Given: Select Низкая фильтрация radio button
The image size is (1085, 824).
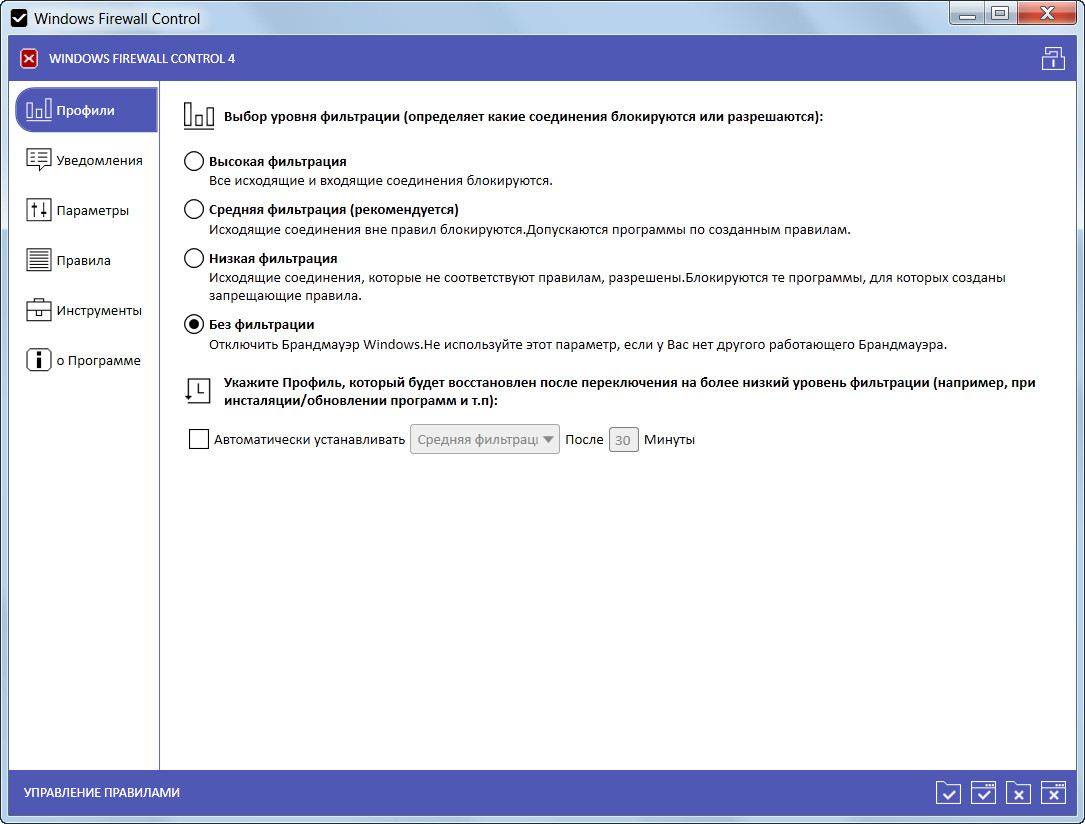Looking at the screenshot, I should 194,258.
